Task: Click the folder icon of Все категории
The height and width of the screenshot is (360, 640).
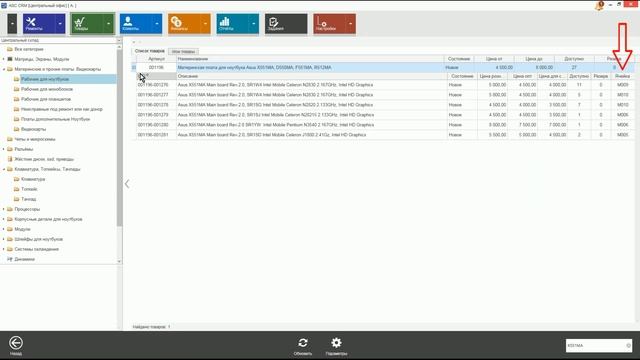Action: 10,49
